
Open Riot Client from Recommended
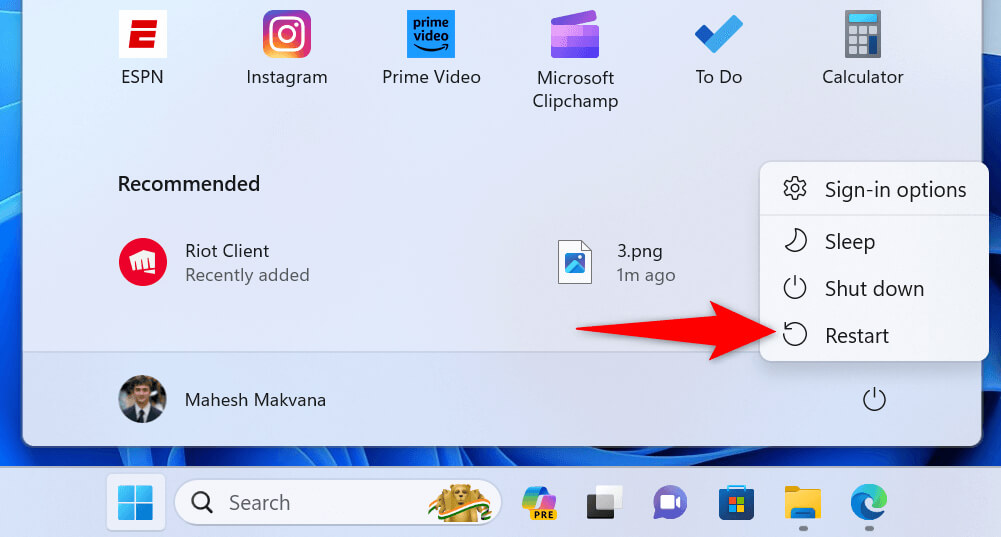click(x=214, y=262)
